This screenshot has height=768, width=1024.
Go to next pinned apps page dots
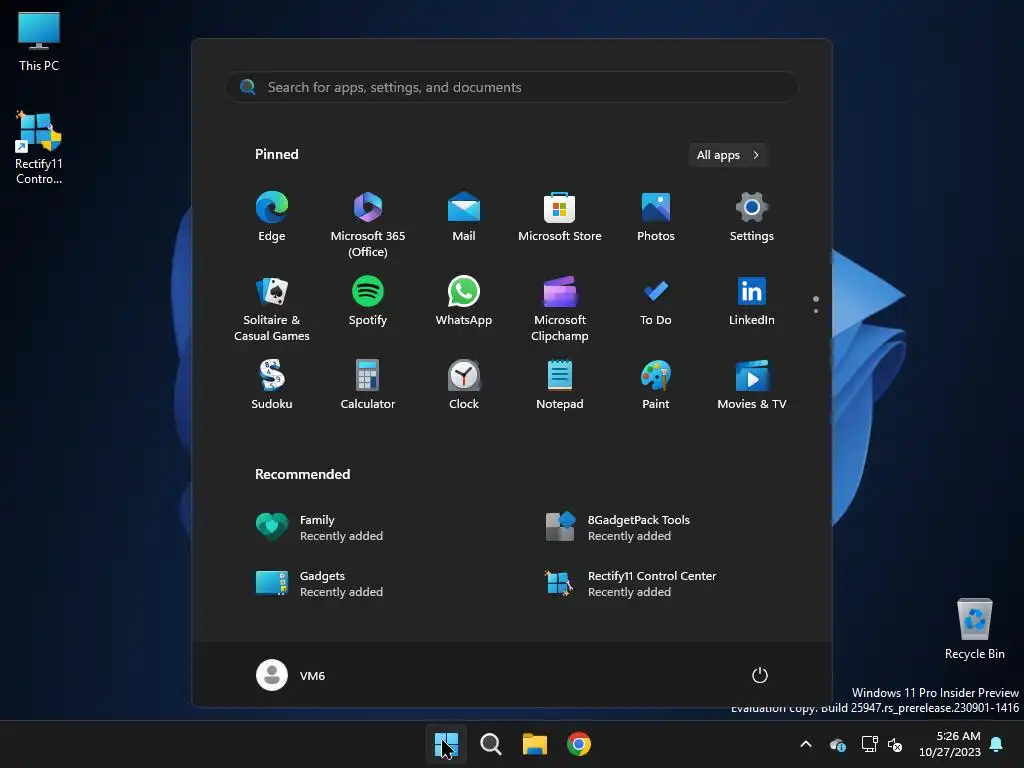click(x=816, y=304)
